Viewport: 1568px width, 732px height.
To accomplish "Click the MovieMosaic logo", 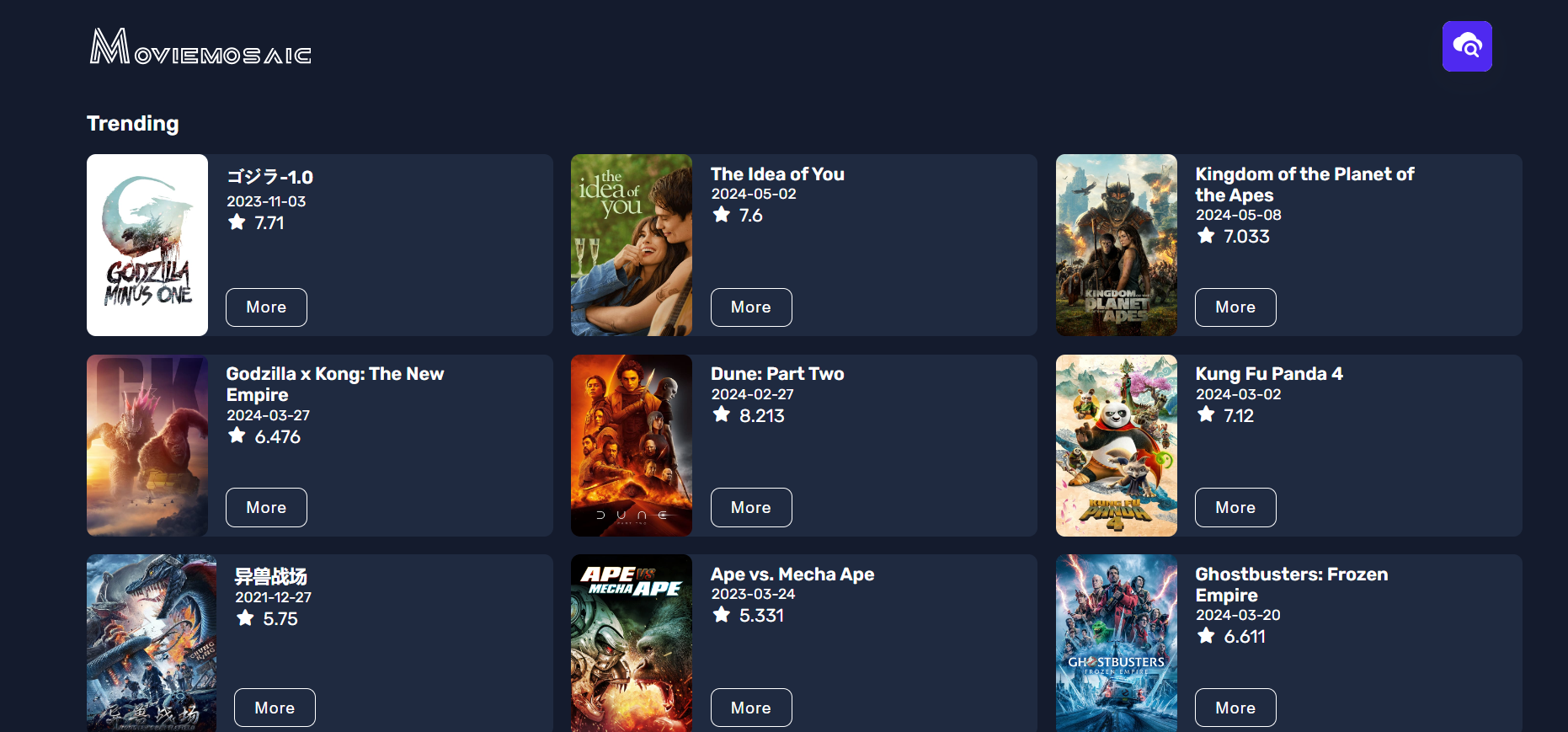I will 200,47.
